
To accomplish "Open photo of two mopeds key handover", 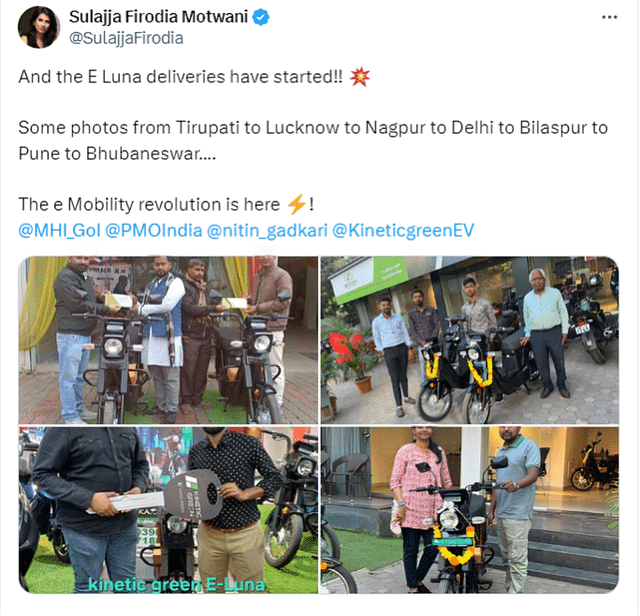I will click(168, 340).
